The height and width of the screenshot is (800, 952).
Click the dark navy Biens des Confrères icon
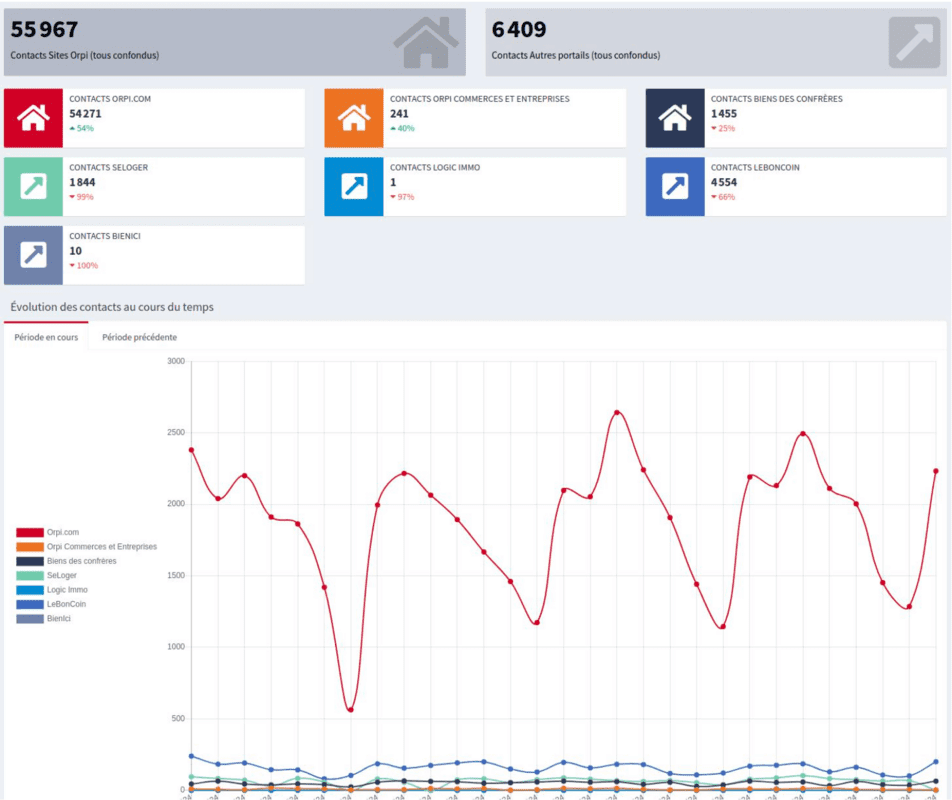(x=675, y=118)
